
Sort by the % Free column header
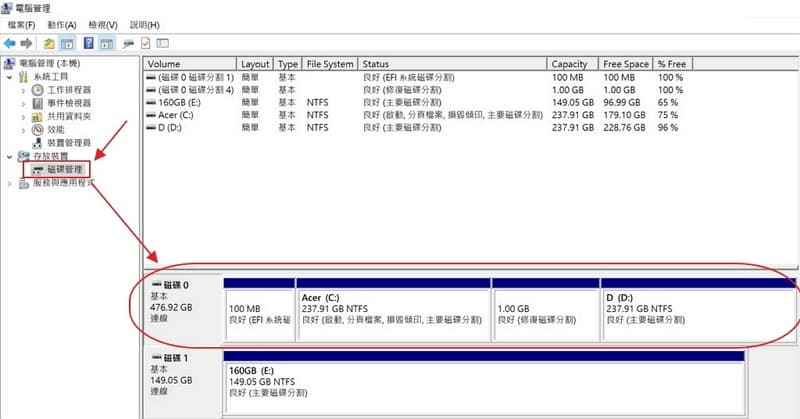672,64
